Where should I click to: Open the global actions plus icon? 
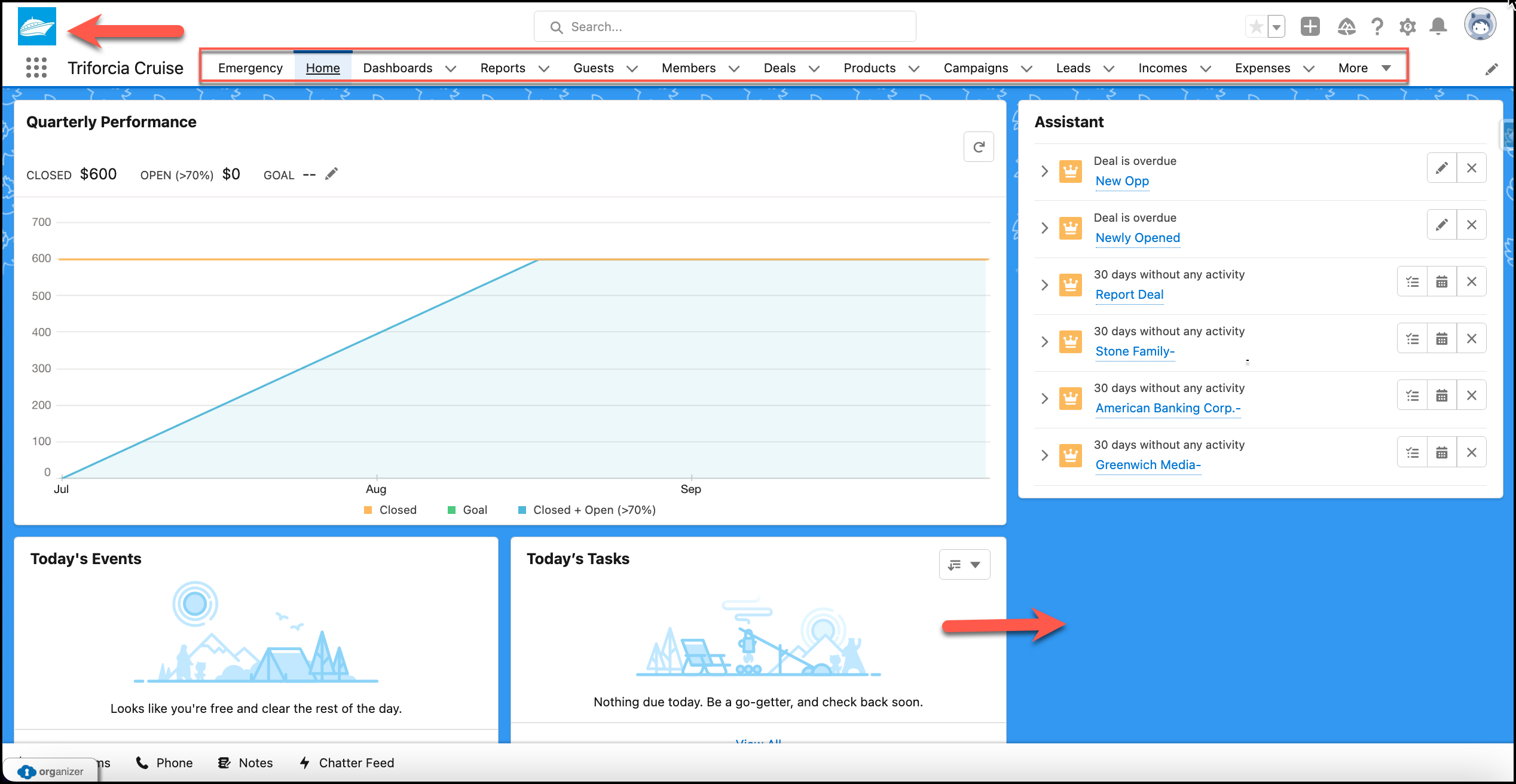1310,26
